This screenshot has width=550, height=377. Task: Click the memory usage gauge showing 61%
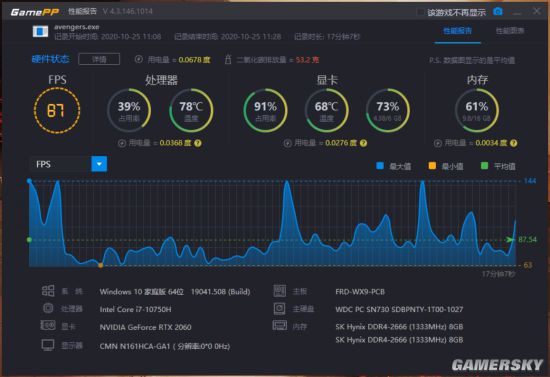pos(477,110)
